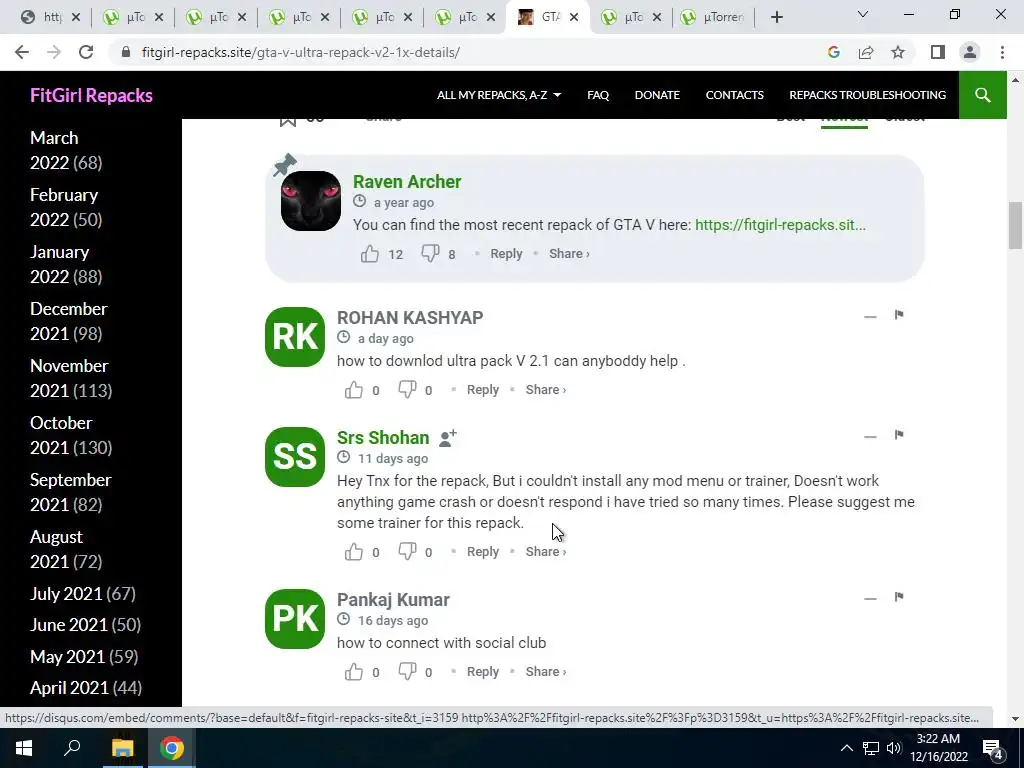Open the Chrome three-dot menu
This screenshot has height=768, width=1024.
(1002, 52)
